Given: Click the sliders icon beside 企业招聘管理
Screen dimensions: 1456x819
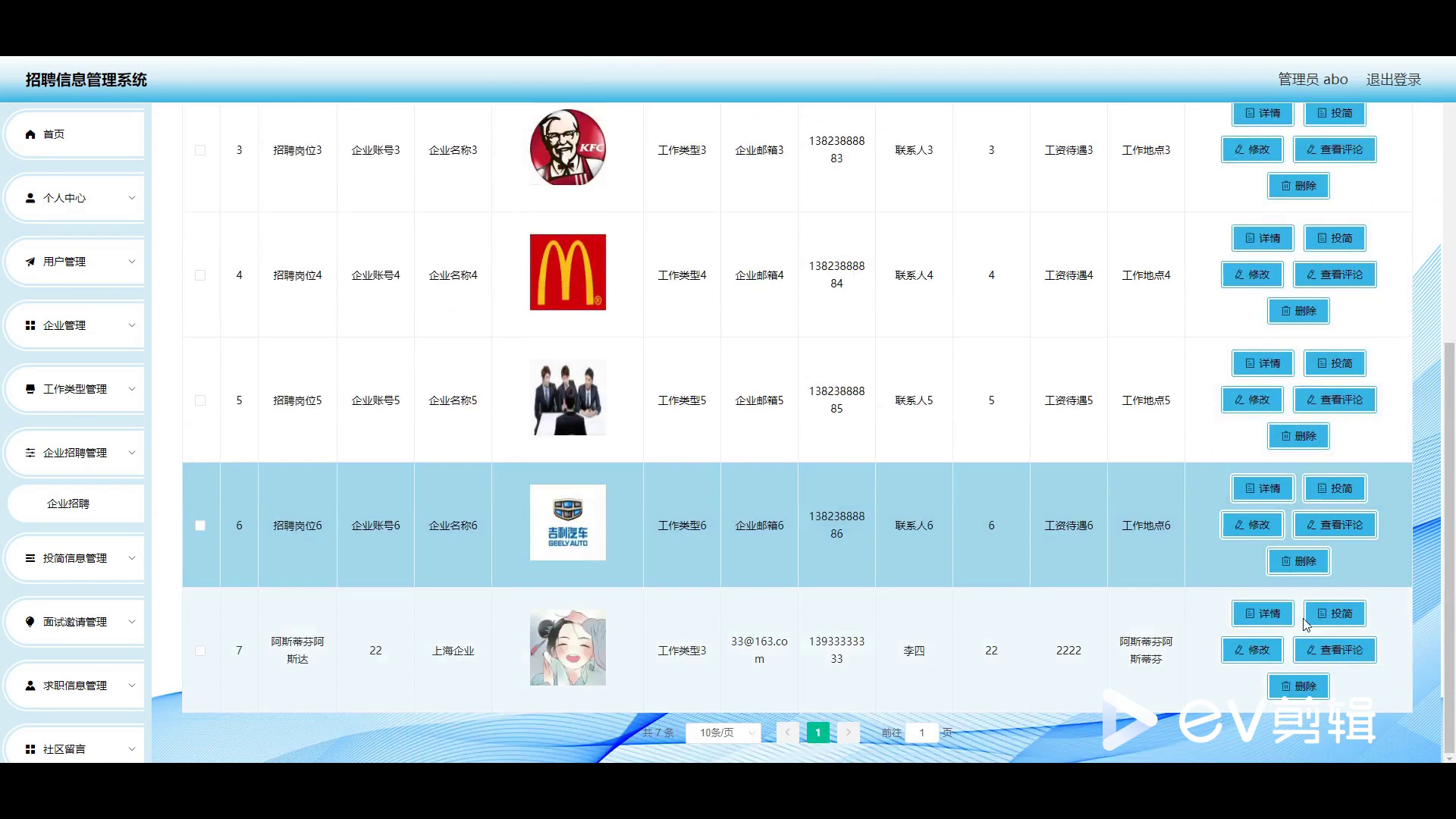Looking at the screenshot, I should [30, 453].
